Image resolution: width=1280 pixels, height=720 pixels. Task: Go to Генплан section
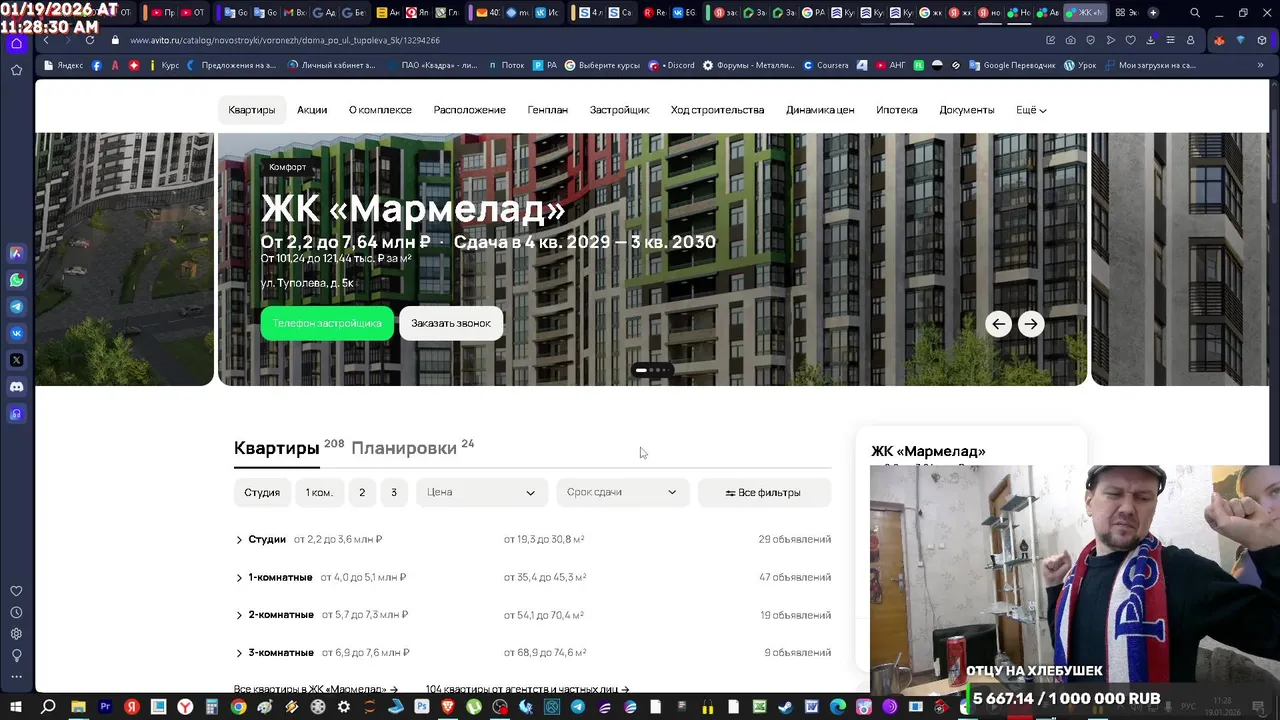548,110
